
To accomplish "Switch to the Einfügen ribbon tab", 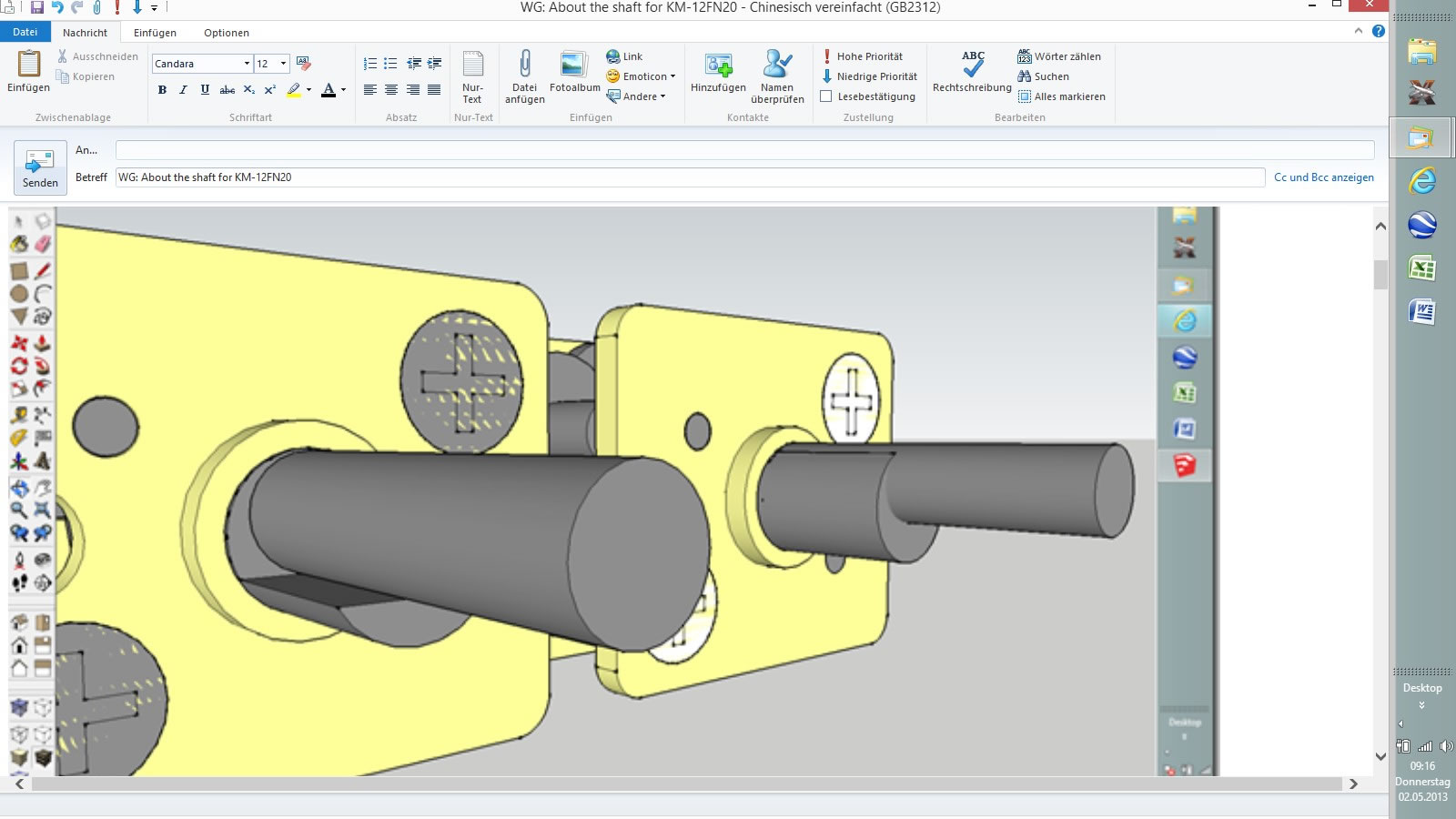I will 155,33.
